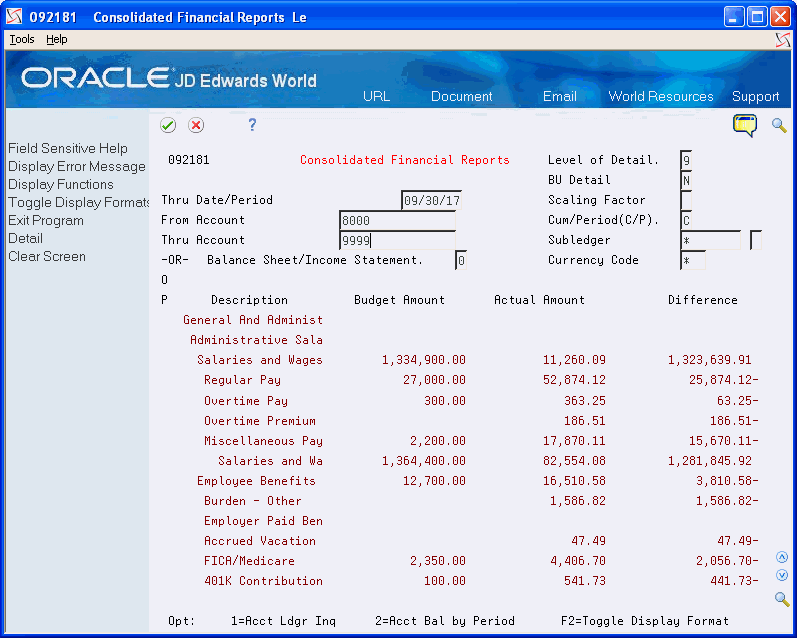Click the F2=Toggle Display Format hint
Image resolution: width=797 pixels, height=638 pixels.
point(645,621)
